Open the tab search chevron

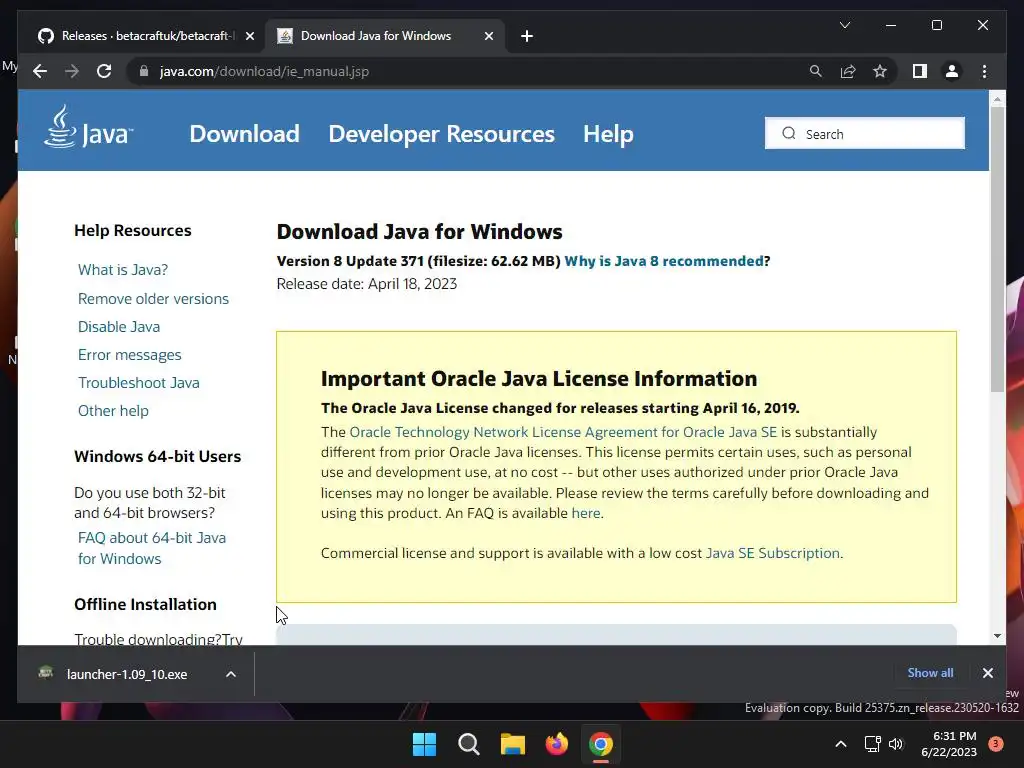pyautogui.click(x=844, y=25)
